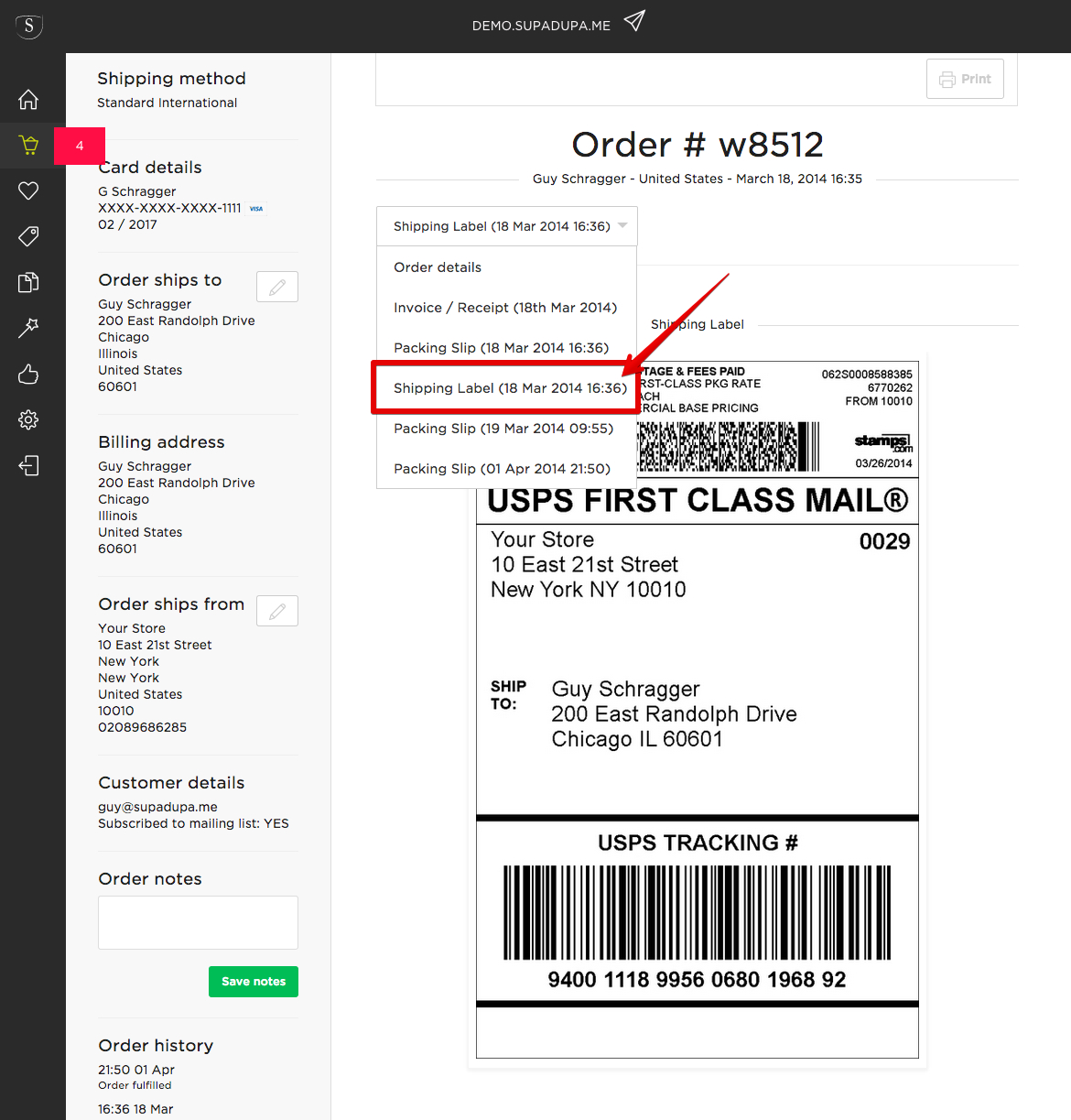Click inside the Order notes text box
This screenshot has width=1071, height=1120.
[198, 922]
